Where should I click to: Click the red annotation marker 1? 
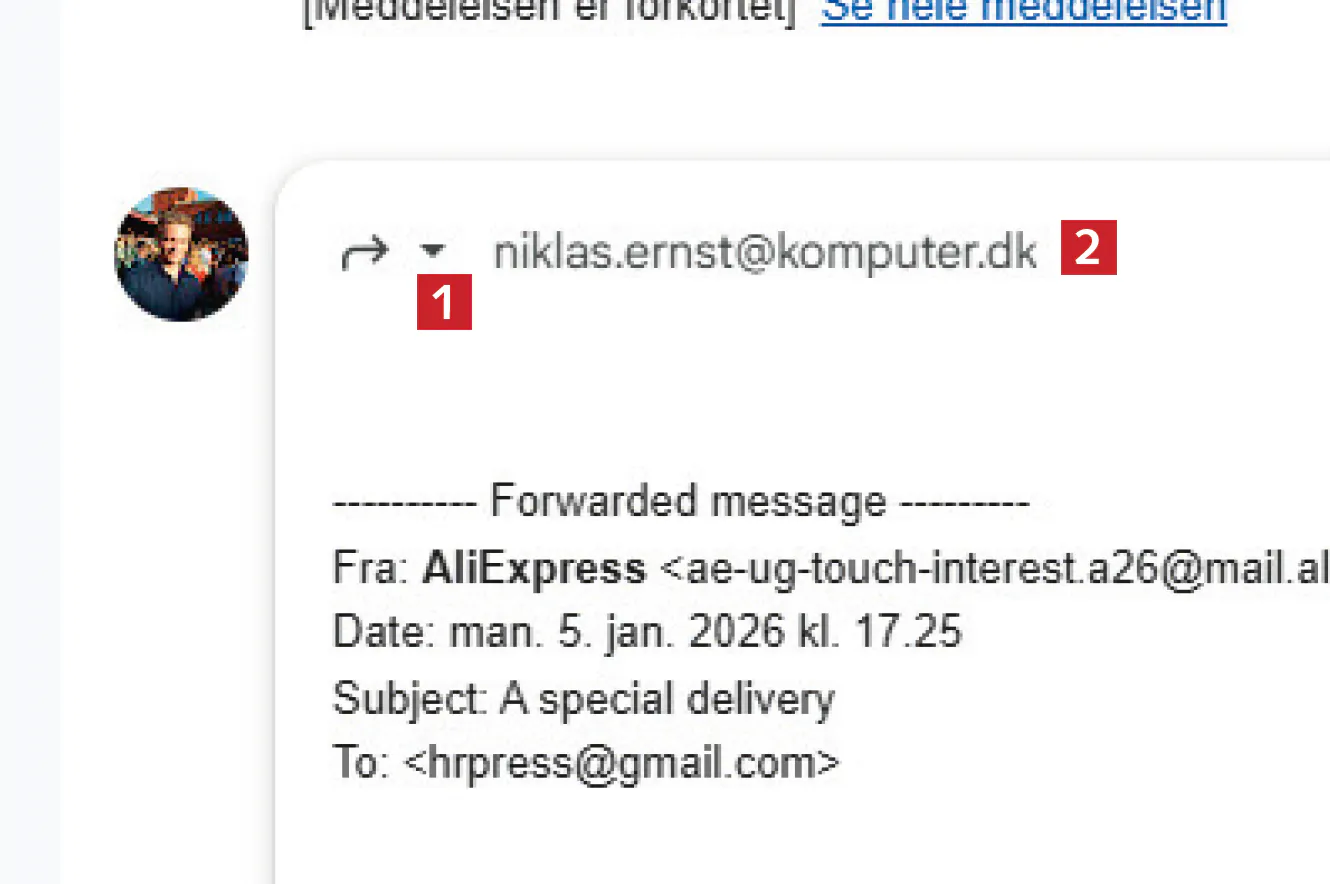coord(444,302)
